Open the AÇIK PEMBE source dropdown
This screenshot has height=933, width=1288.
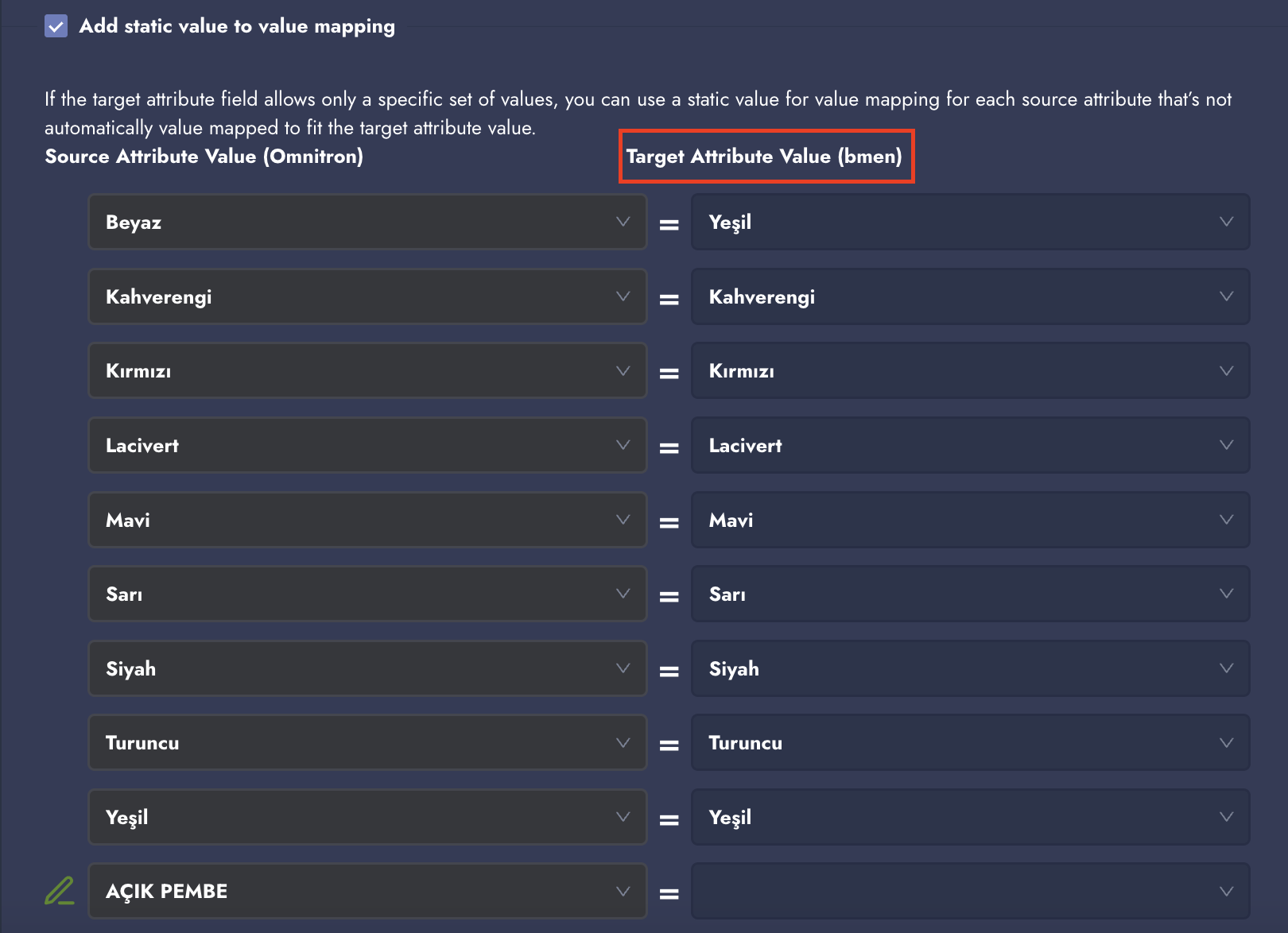tap(367, 891)
